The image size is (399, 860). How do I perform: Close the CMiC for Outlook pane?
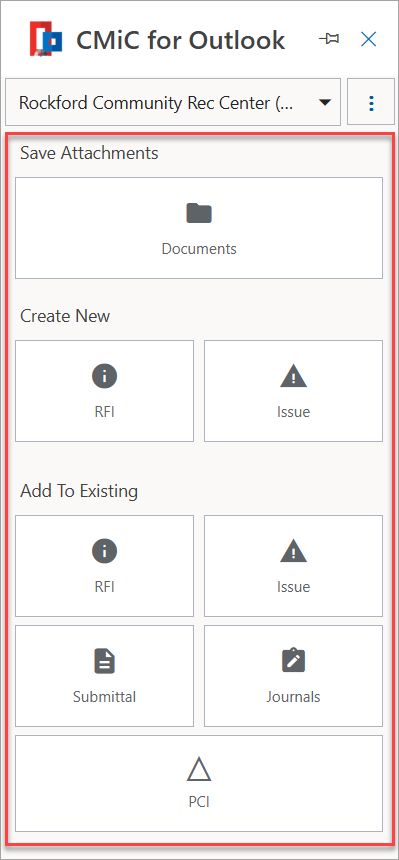click(368, 39)
